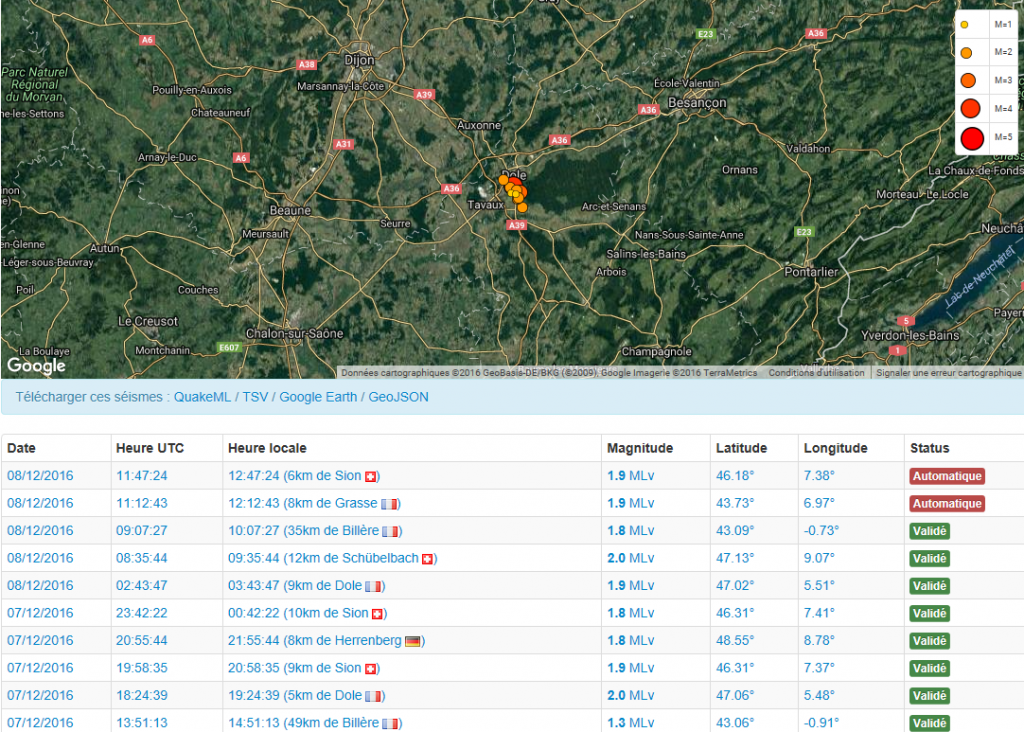Screen dimensions: 1024x732
Task: Click the Dijon city label on map
Action: [359, 60]
